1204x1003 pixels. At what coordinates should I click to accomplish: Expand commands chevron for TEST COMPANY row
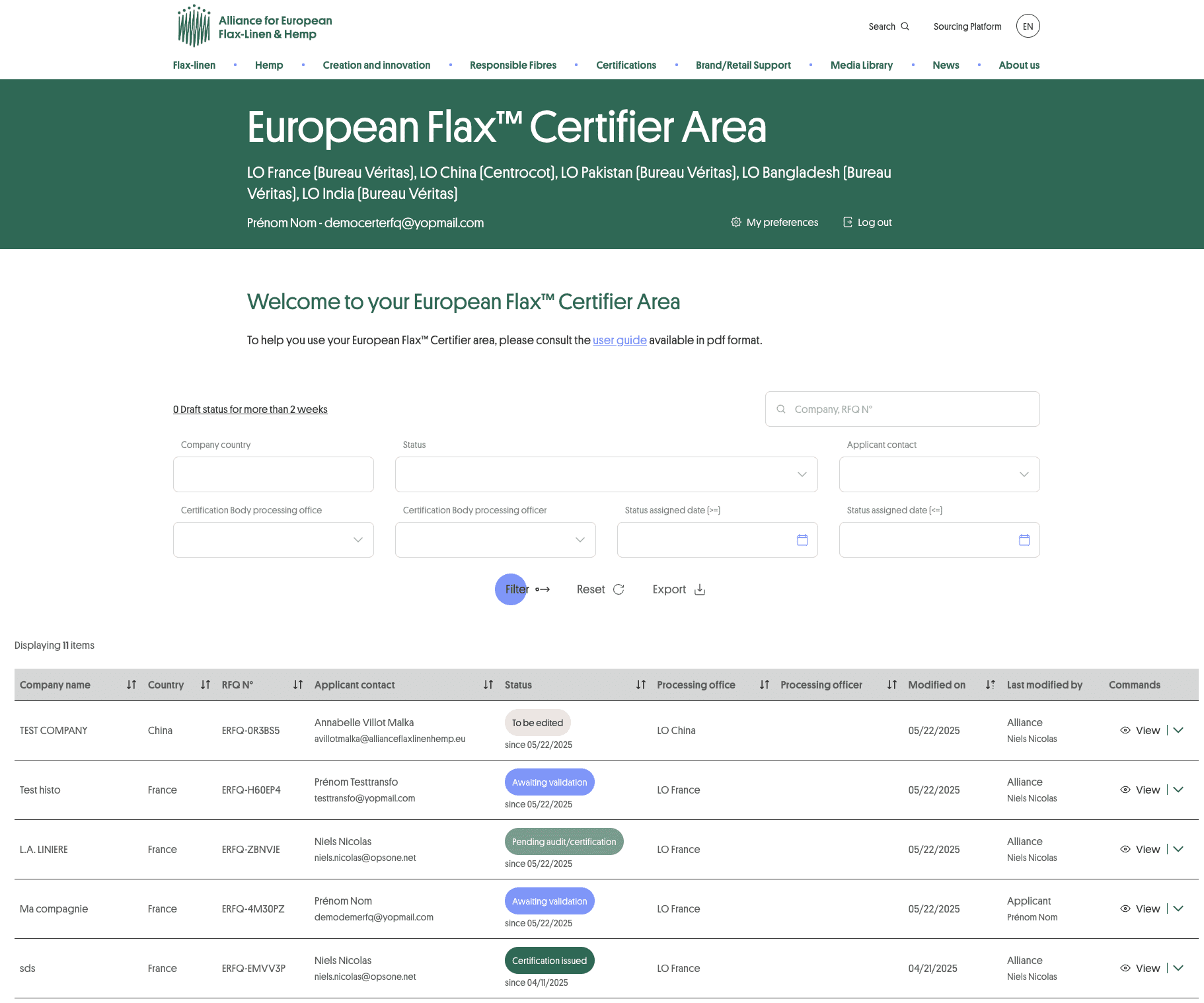(x=1178, y=730)
